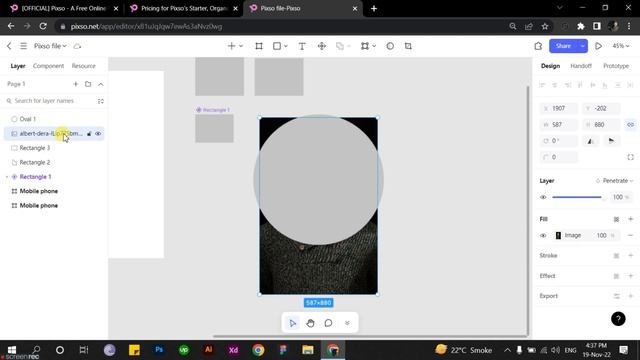This screenshot has height=360, width=640.
Task: Collapse the Page 1 pages list
Action: (x=101, y=84)
